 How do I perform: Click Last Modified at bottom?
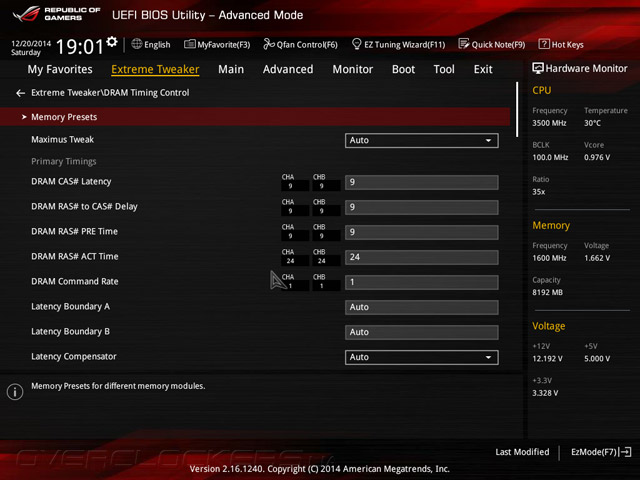click(x=522, y=452)
